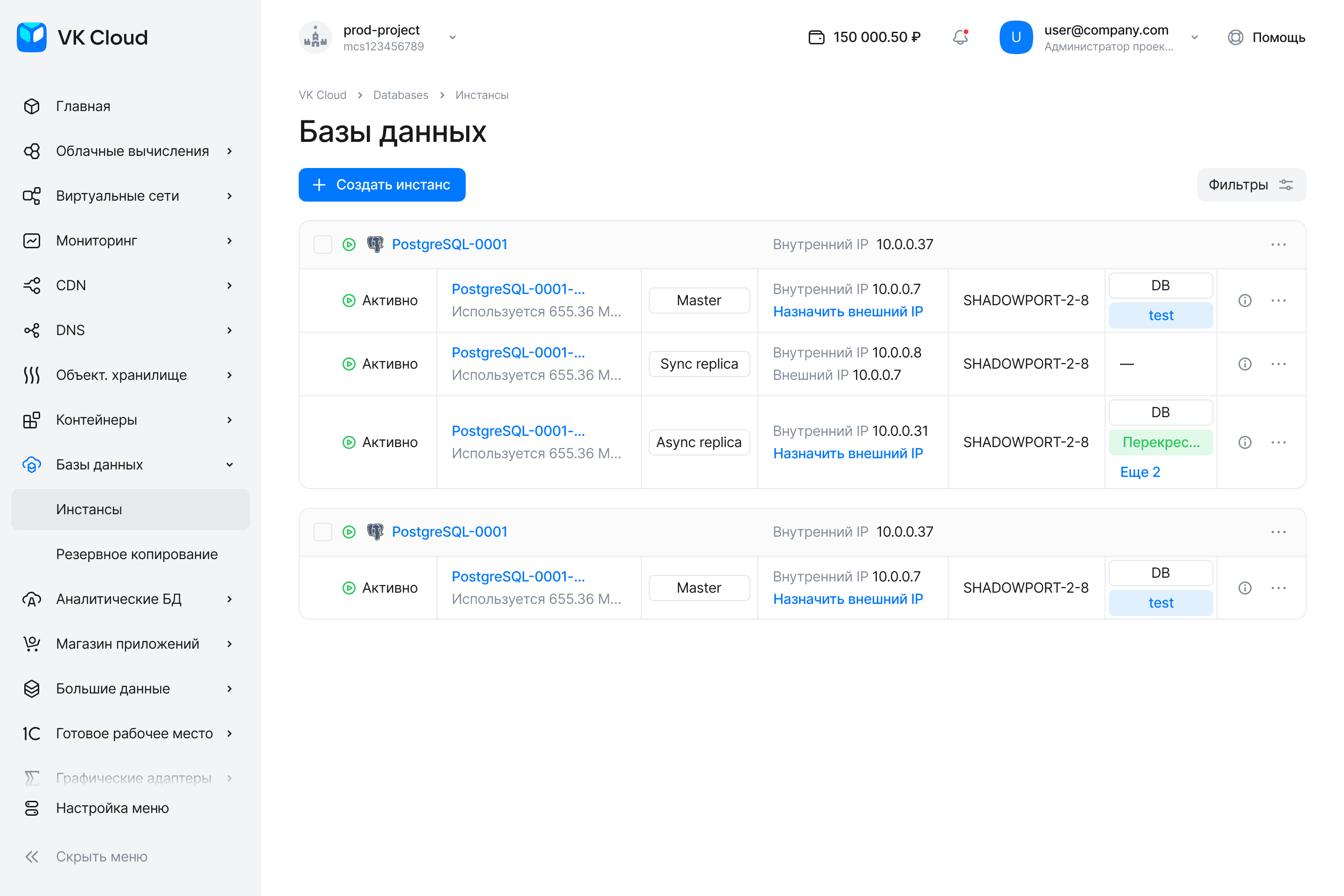Open info icon for Sync replica row
The image size is (1344, 896).
click(x=1245, y=364)
